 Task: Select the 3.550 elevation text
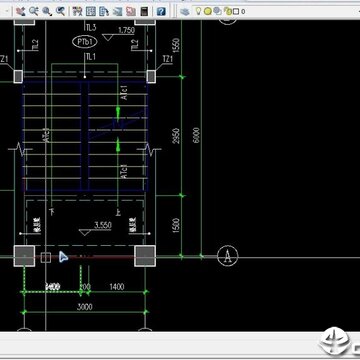pos(103,225)
